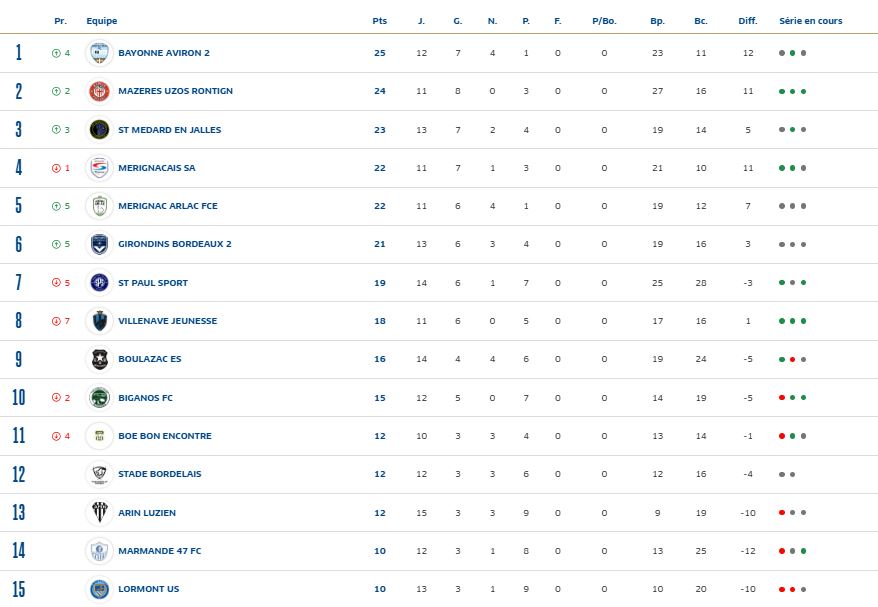
Task: Click the green up arrow beside Bayonne Aviron 2
Action: point(56,53)
